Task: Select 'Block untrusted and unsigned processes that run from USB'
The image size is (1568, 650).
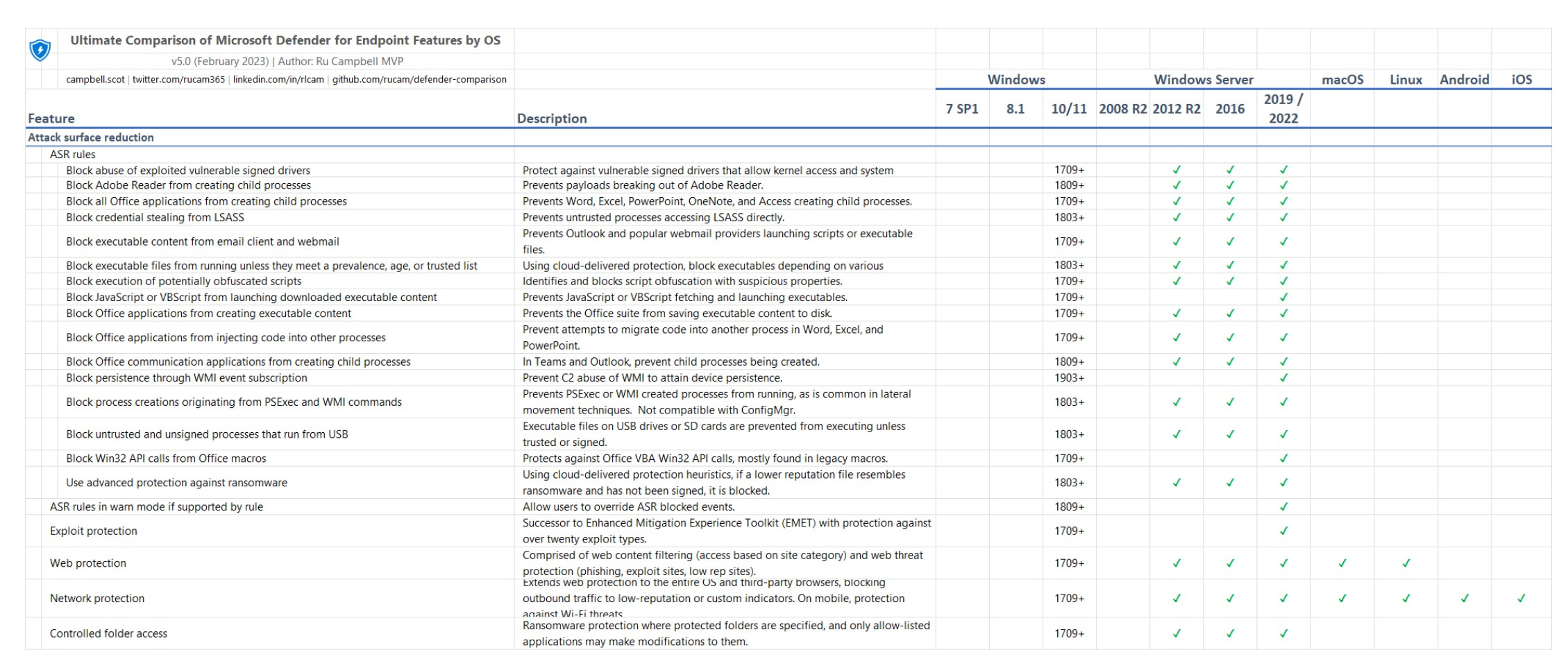Action: point(207,434)
